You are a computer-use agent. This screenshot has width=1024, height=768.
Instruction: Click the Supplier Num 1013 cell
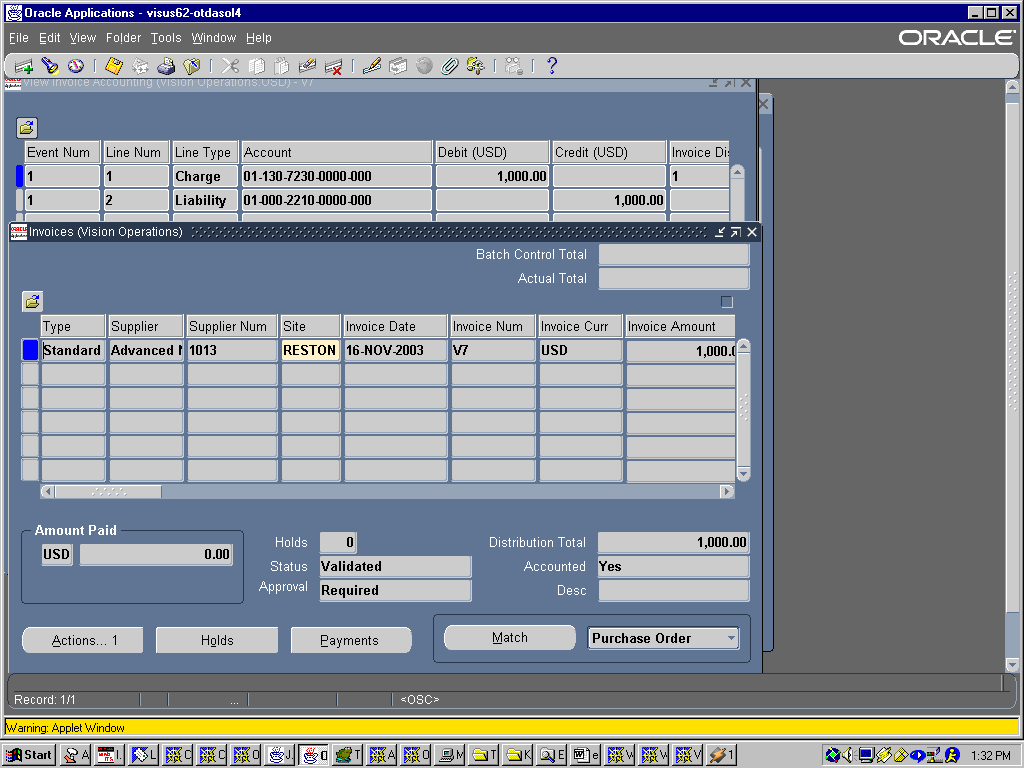[x=232, y=351]
